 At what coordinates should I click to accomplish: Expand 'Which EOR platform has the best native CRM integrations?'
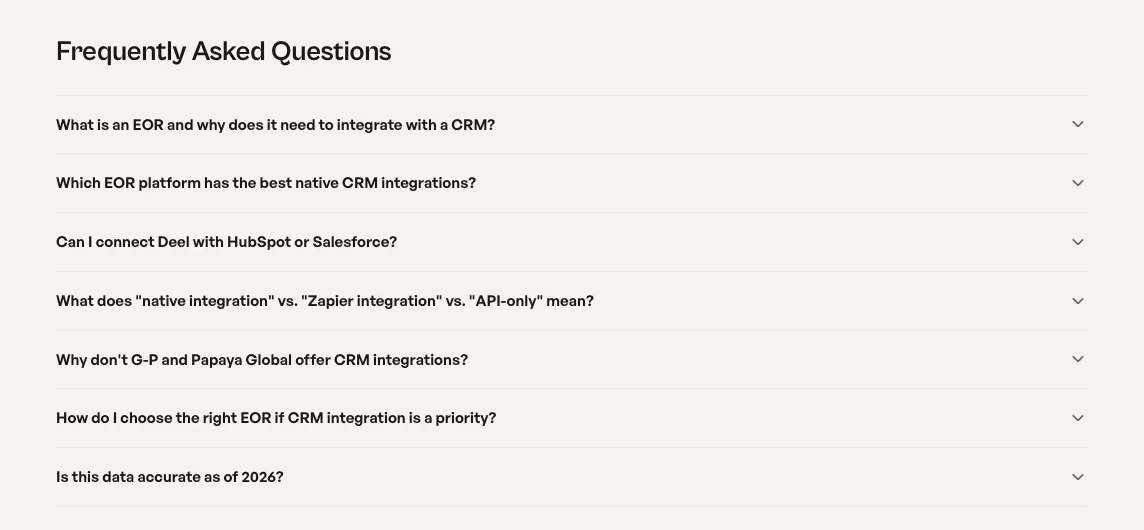pos(266,183)
